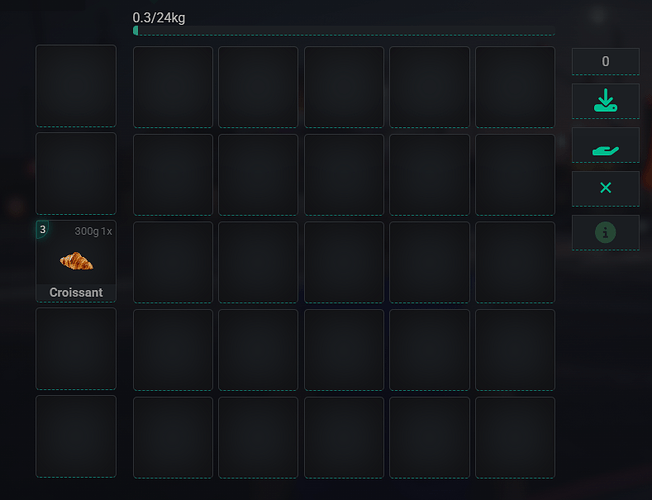The width and height of the screenshot is (652, 500).
Task: Select the fourth hotbar slot below Croissant
Action: pos(76,349)
